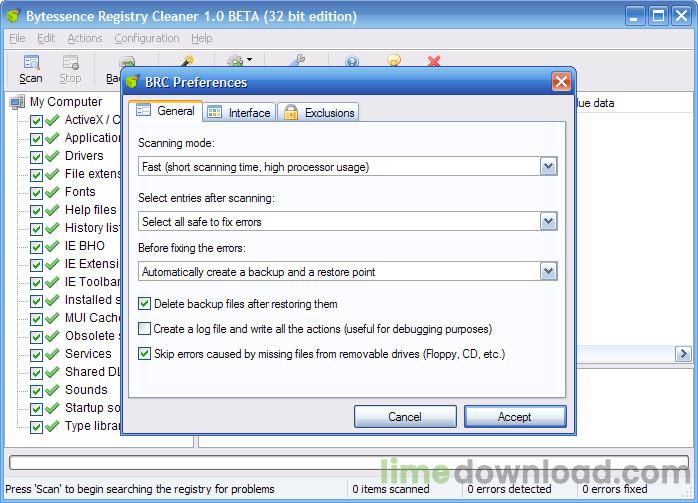Click the light bulb toolbar icon
This screenshot has height=503, width=698.
point(394,61)
